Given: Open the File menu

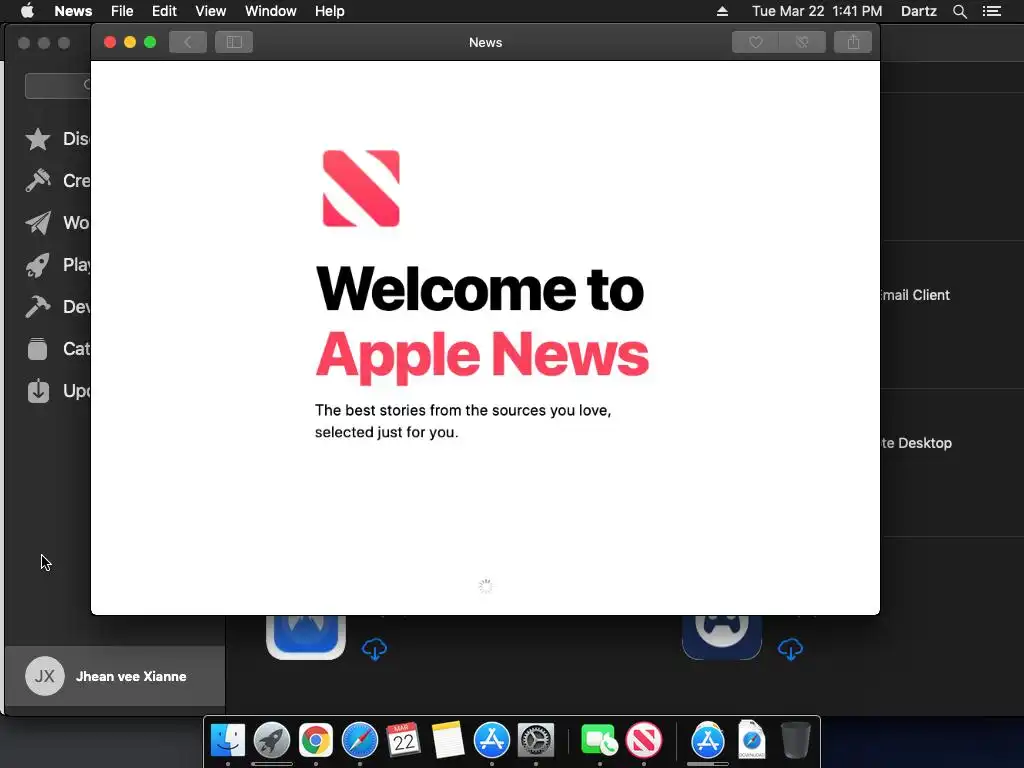Looking at the screenshot, I should (122, 11).
